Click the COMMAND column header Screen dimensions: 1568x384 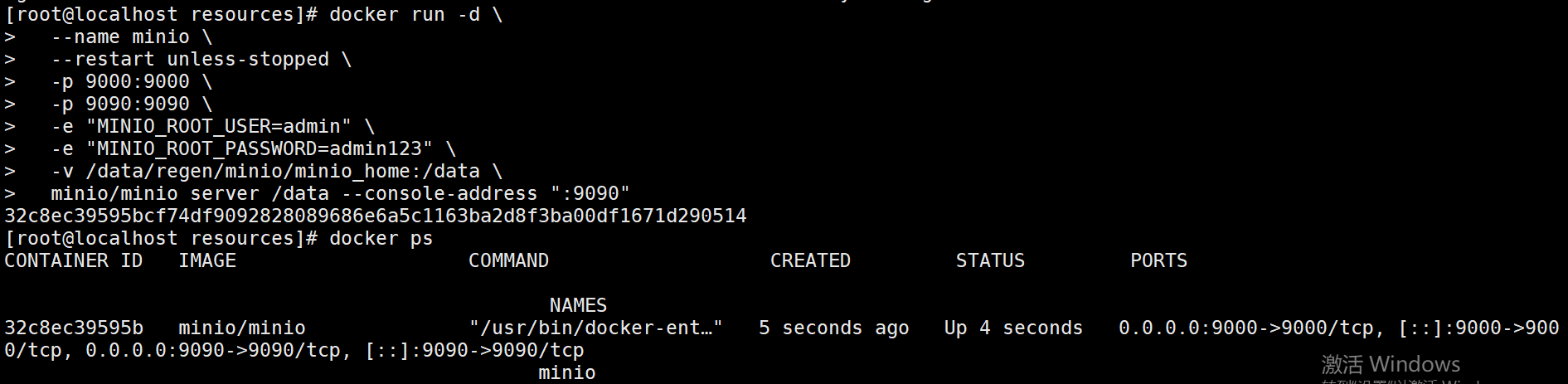508,261
